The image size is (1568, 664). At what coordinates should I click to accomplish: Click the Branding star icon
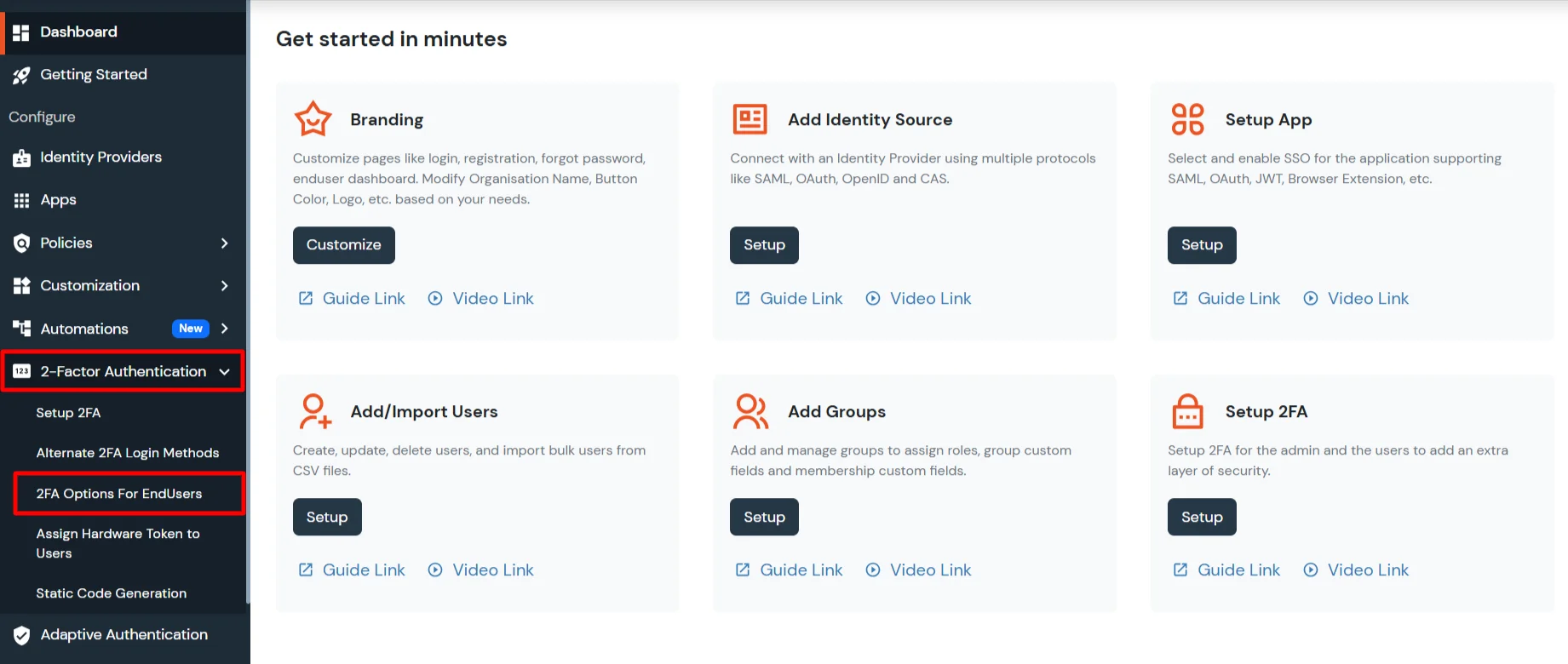(x=313, y=118)
